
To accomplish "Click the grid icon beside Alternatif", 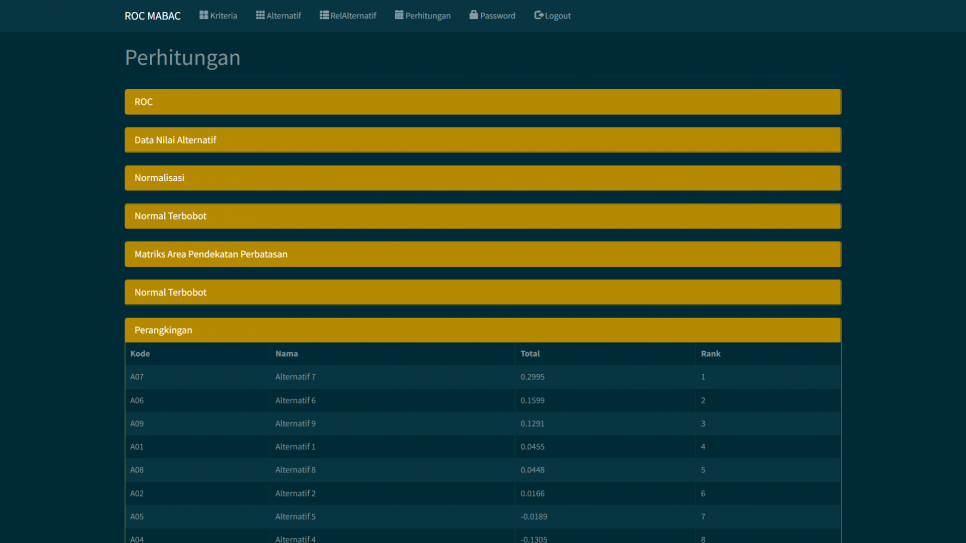I will [x=260, y=15].
